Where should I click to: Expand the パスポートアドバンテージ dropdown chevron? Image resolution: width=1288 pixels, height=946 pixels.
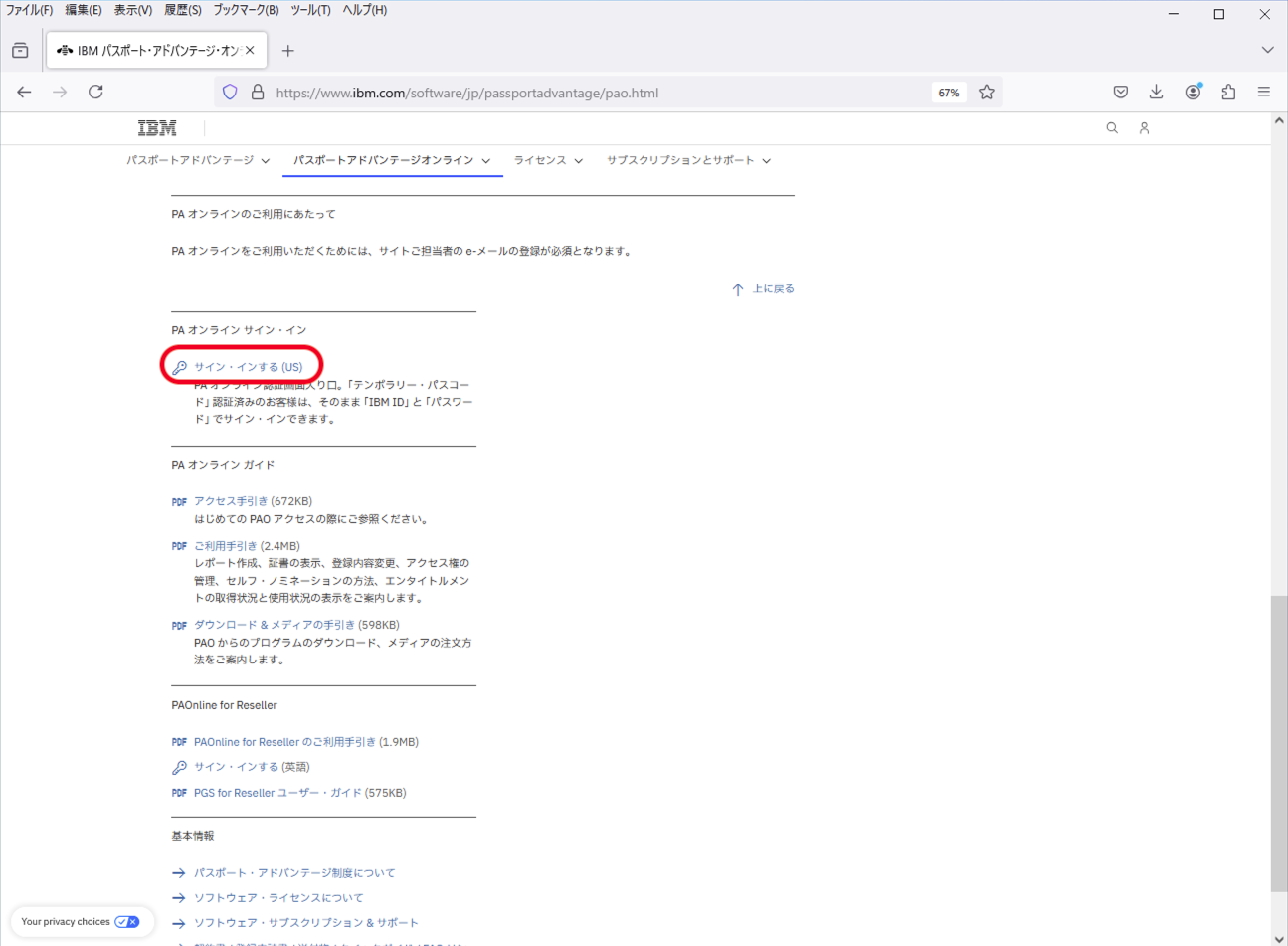266,161
